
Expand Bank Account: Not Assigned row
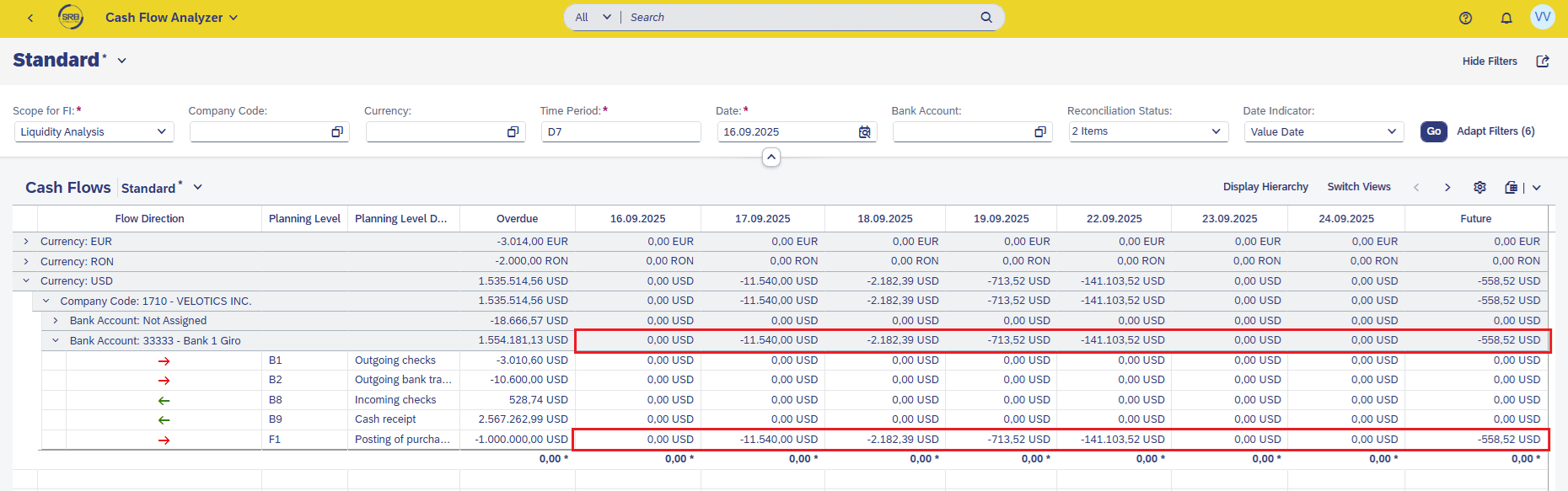[x=56, y=321]
